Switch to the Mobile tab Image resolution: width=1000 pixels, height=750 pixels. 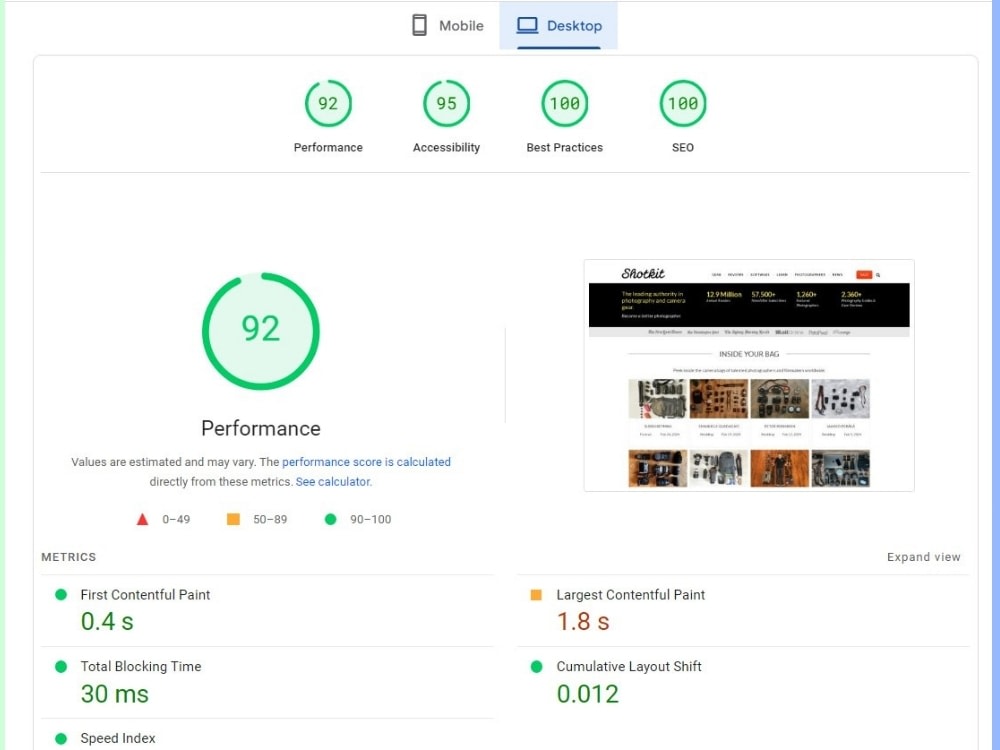pos(448,26)
